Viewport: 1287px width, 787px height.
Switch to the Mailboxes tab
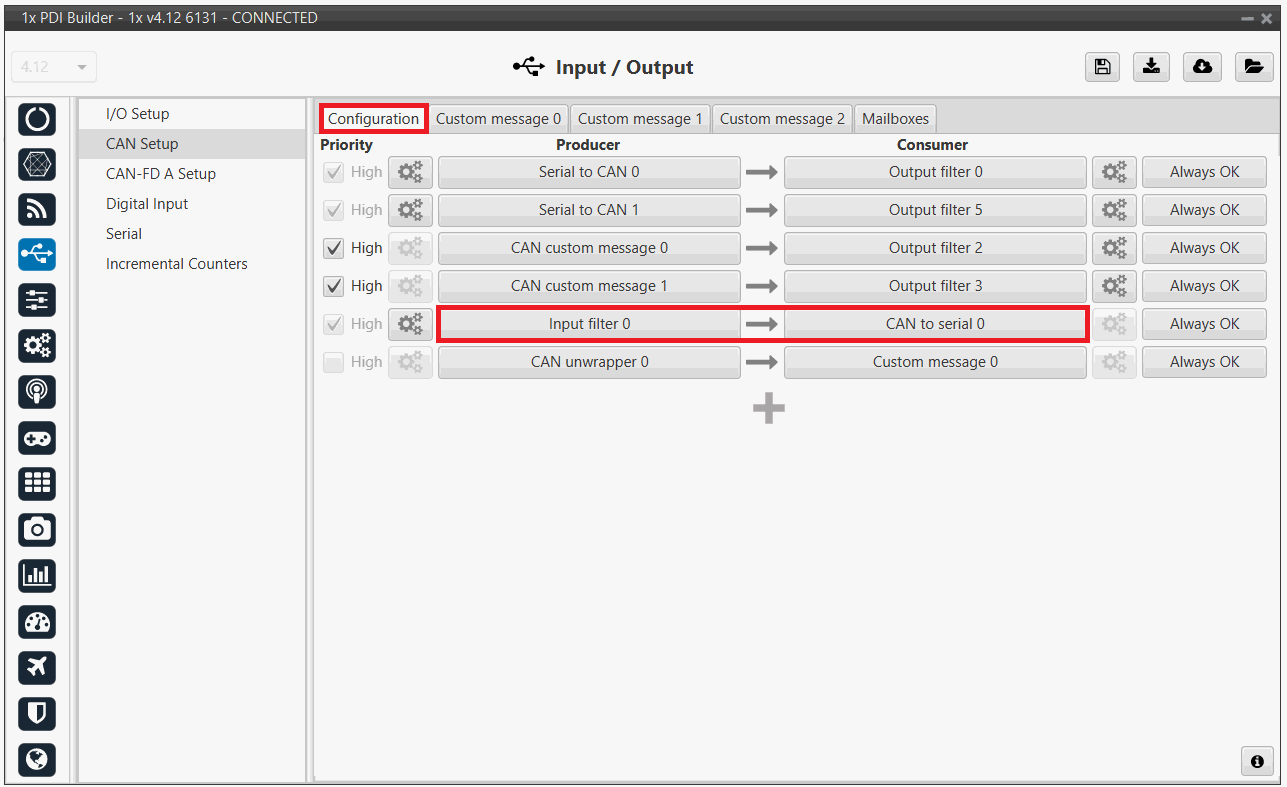coord(895,119)
